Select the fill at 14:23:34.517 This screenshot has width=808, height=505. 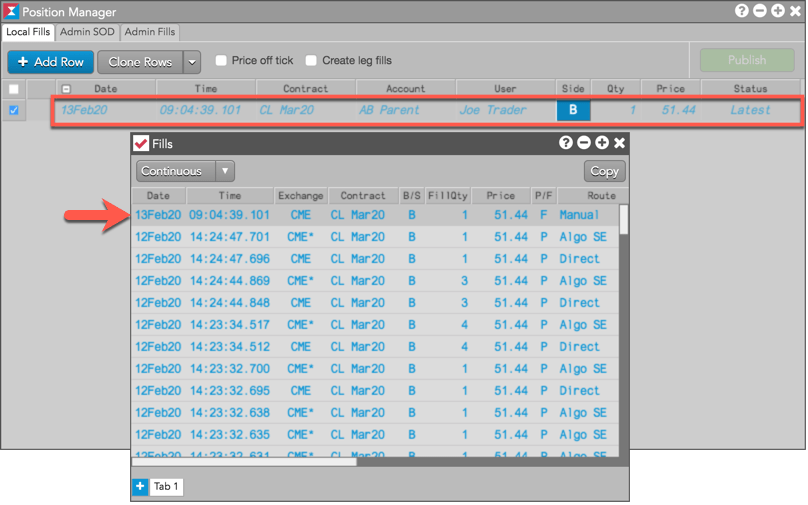(x=375, y=325)
